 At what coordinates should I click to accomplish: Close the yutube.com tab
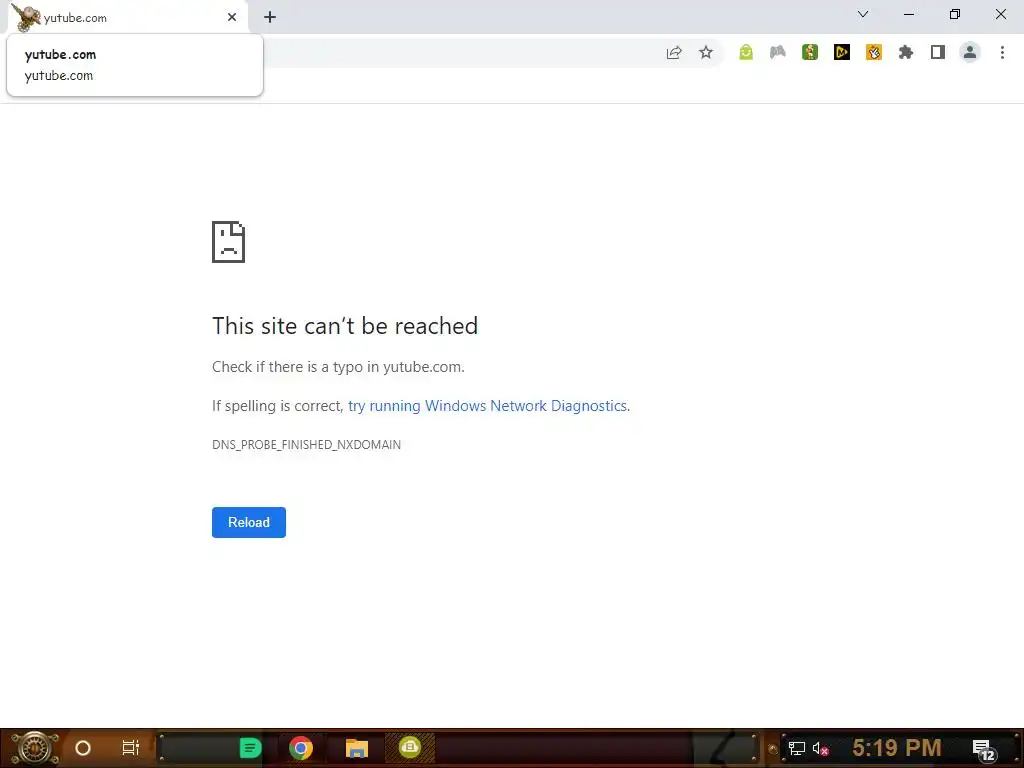pyautogui.click(x=232, y=18)
